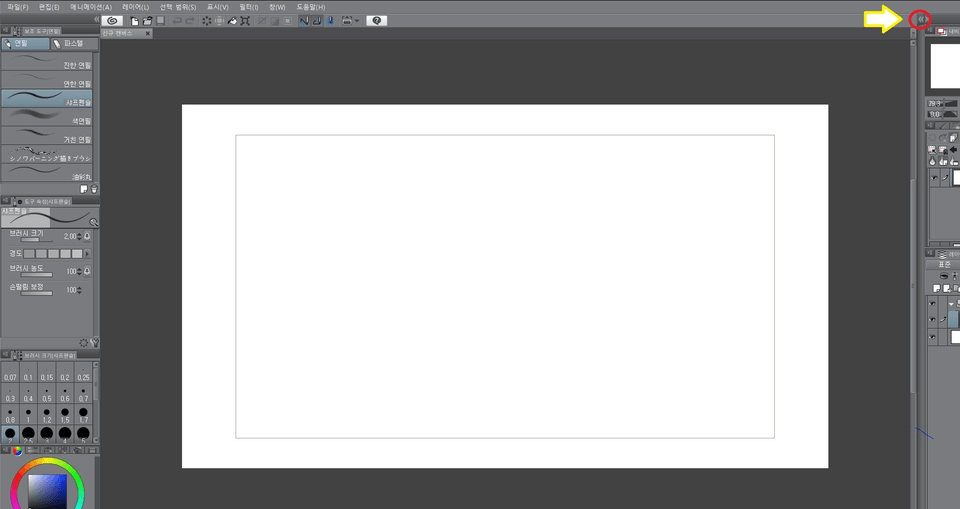Click the 손떨림 보정 value stepper
This screenshot has width=960, height=509.
80,290
